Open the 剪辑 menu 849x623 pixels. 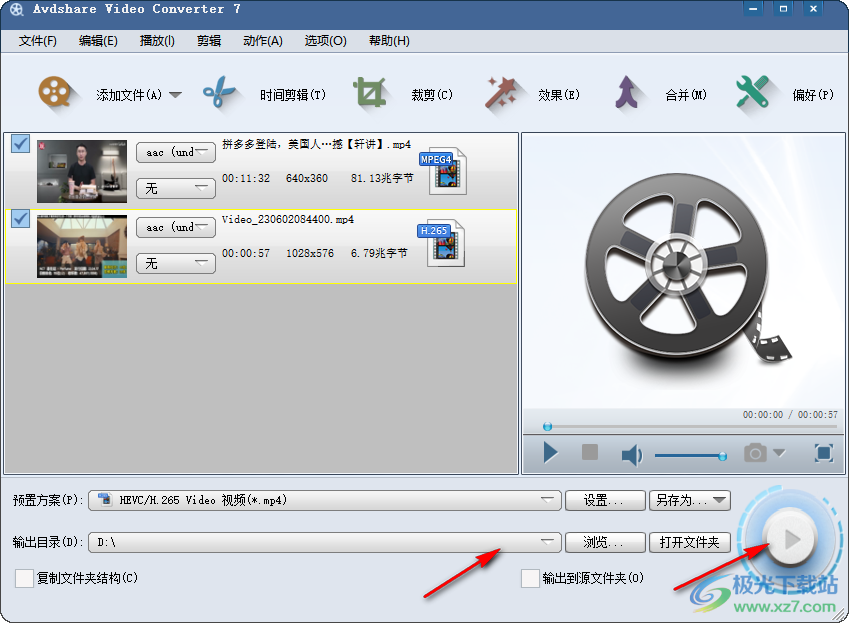(209, 41)
